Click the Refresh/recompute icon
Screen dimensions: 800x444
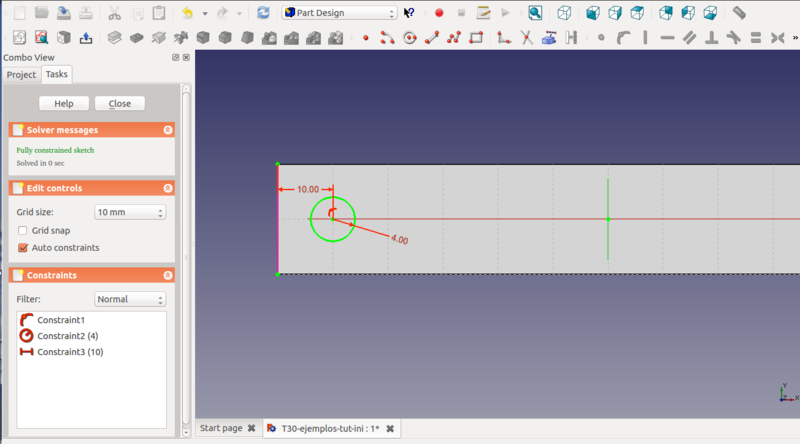pos(263,13)
